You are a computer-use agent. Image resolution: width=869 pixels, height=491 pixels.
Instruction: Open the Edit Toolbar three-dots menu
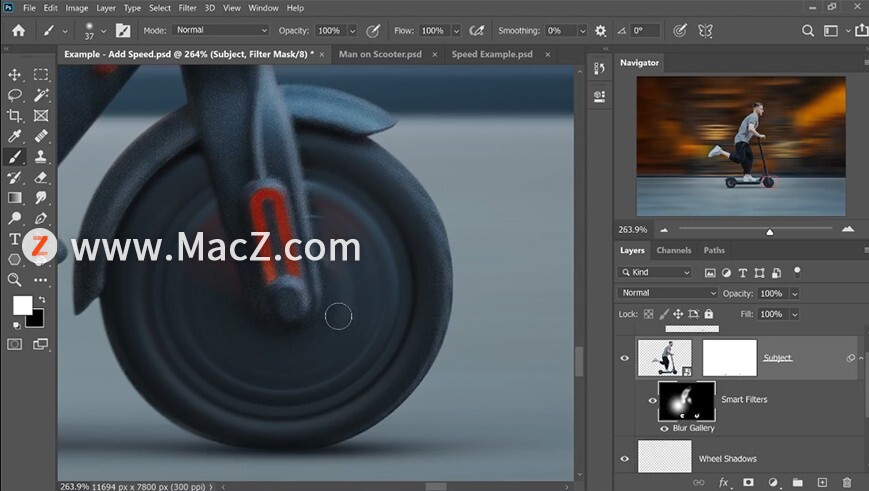click(x=40, y=280)
